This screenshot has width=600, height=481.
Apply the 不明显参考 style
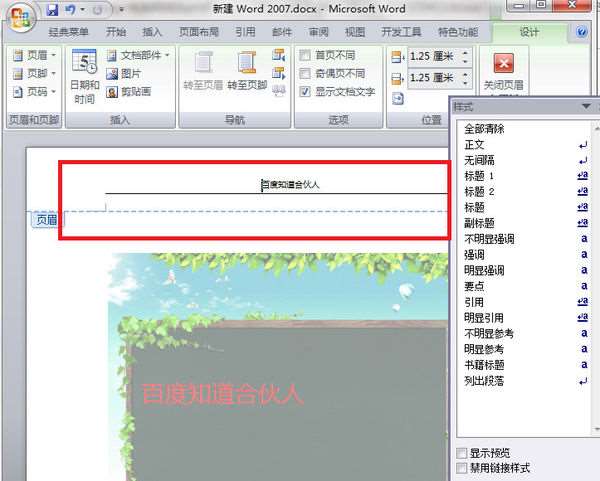pyautogui.click(x=525, y=334)
